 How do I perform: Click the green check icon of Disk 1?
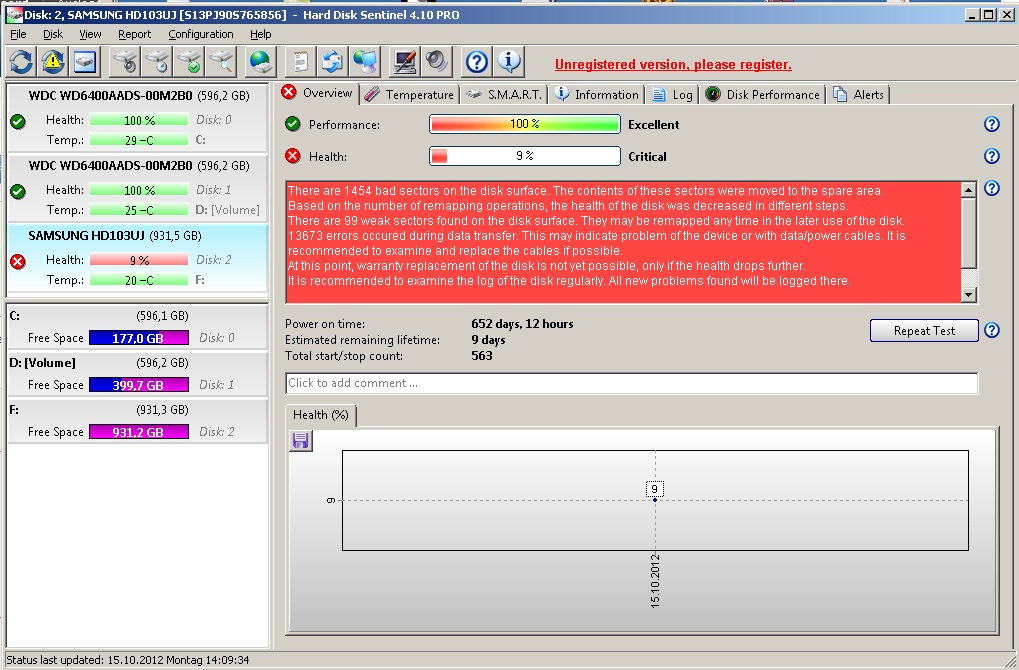(x=18, y=192)
